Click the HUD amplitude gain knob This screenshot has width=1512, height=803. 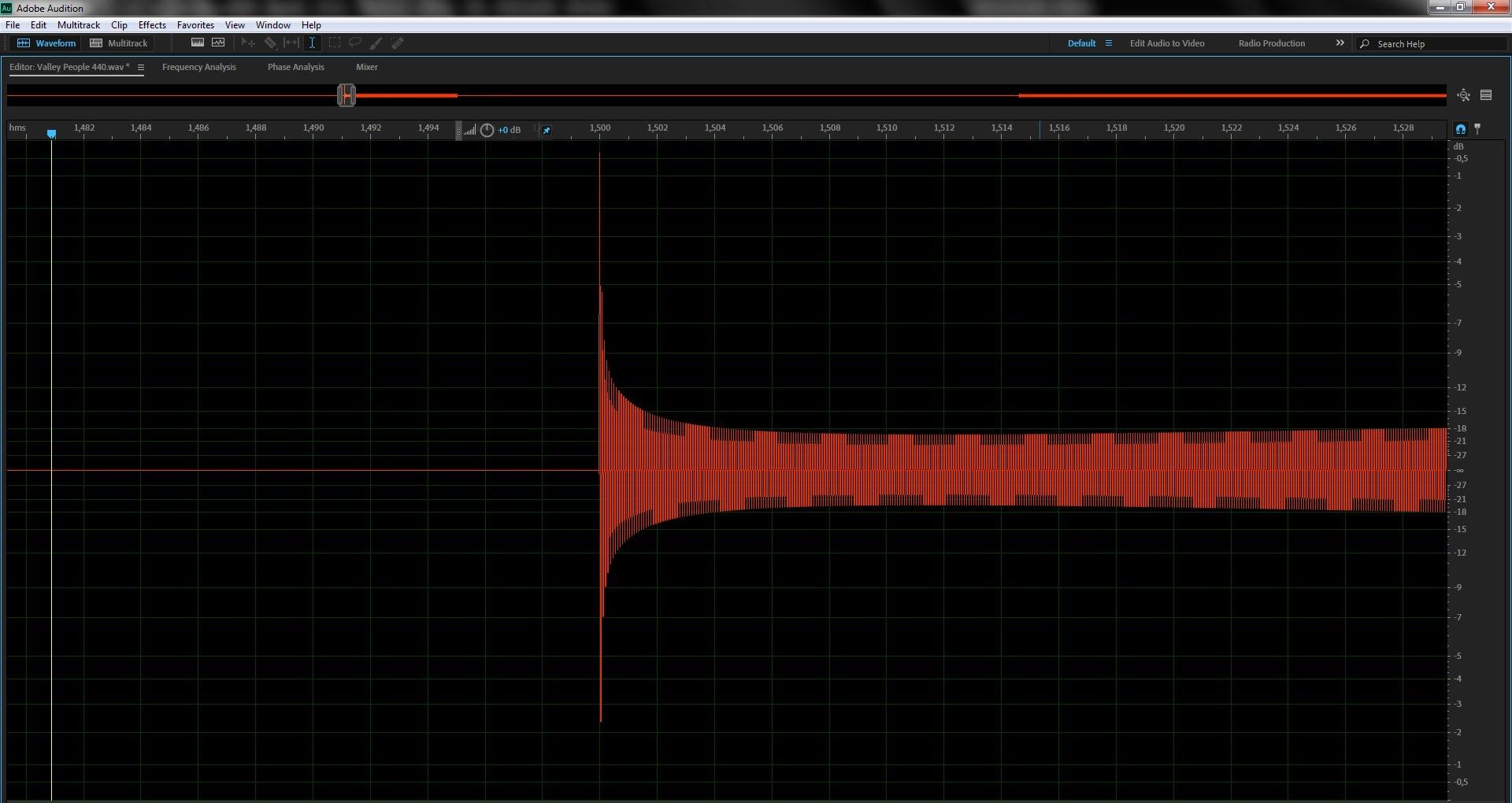pos(487,130)
